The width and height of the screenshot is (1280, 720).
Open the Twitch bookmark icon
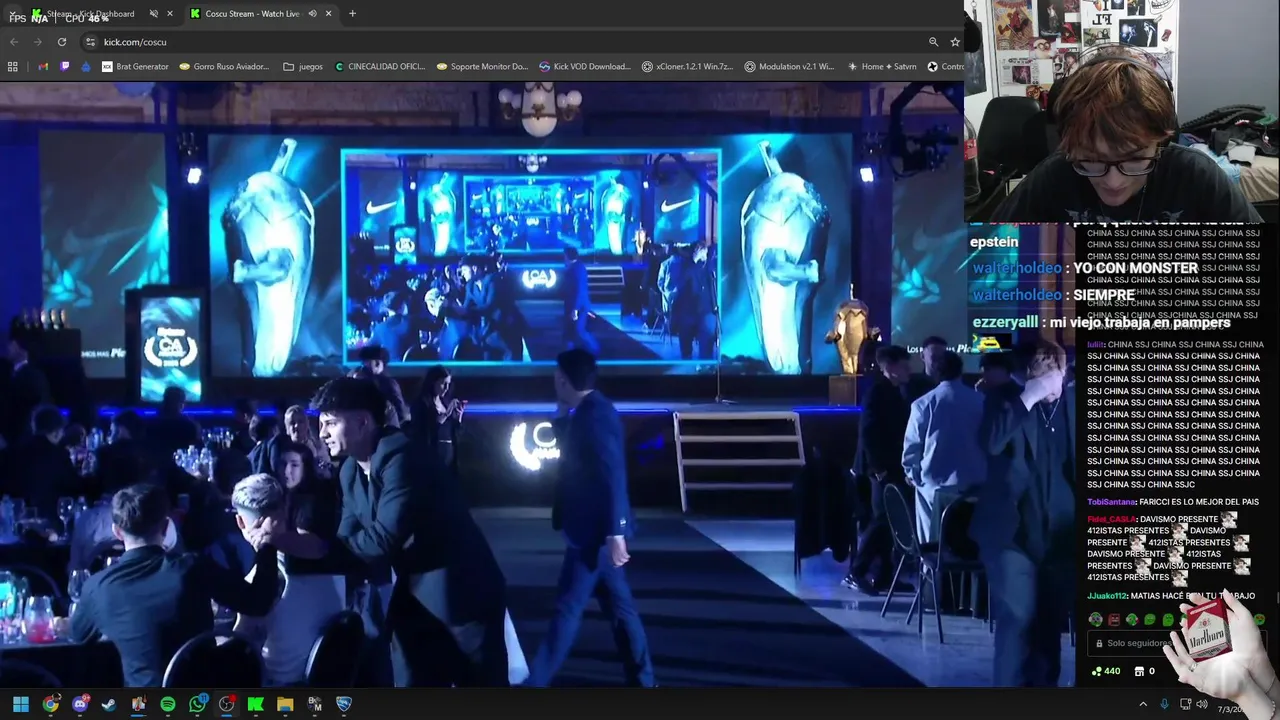[x=65, y=67]
